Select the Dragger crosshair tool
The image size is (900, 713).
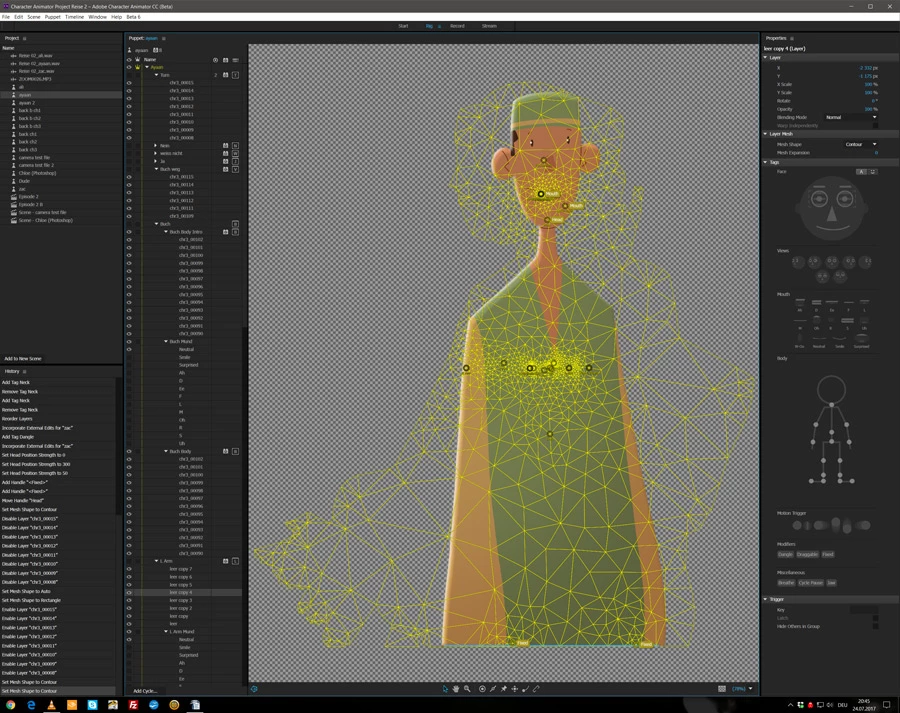(515, 689)
